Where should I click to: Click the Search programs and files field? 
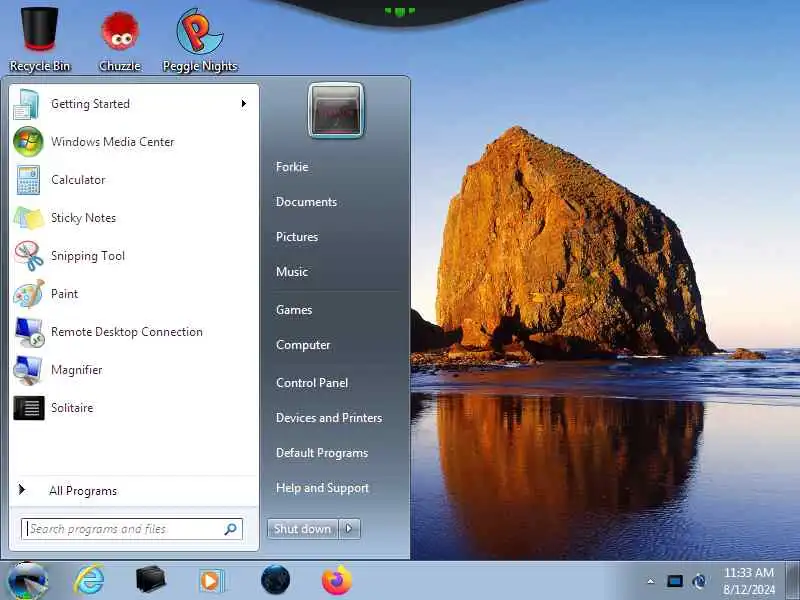(132, 529)
